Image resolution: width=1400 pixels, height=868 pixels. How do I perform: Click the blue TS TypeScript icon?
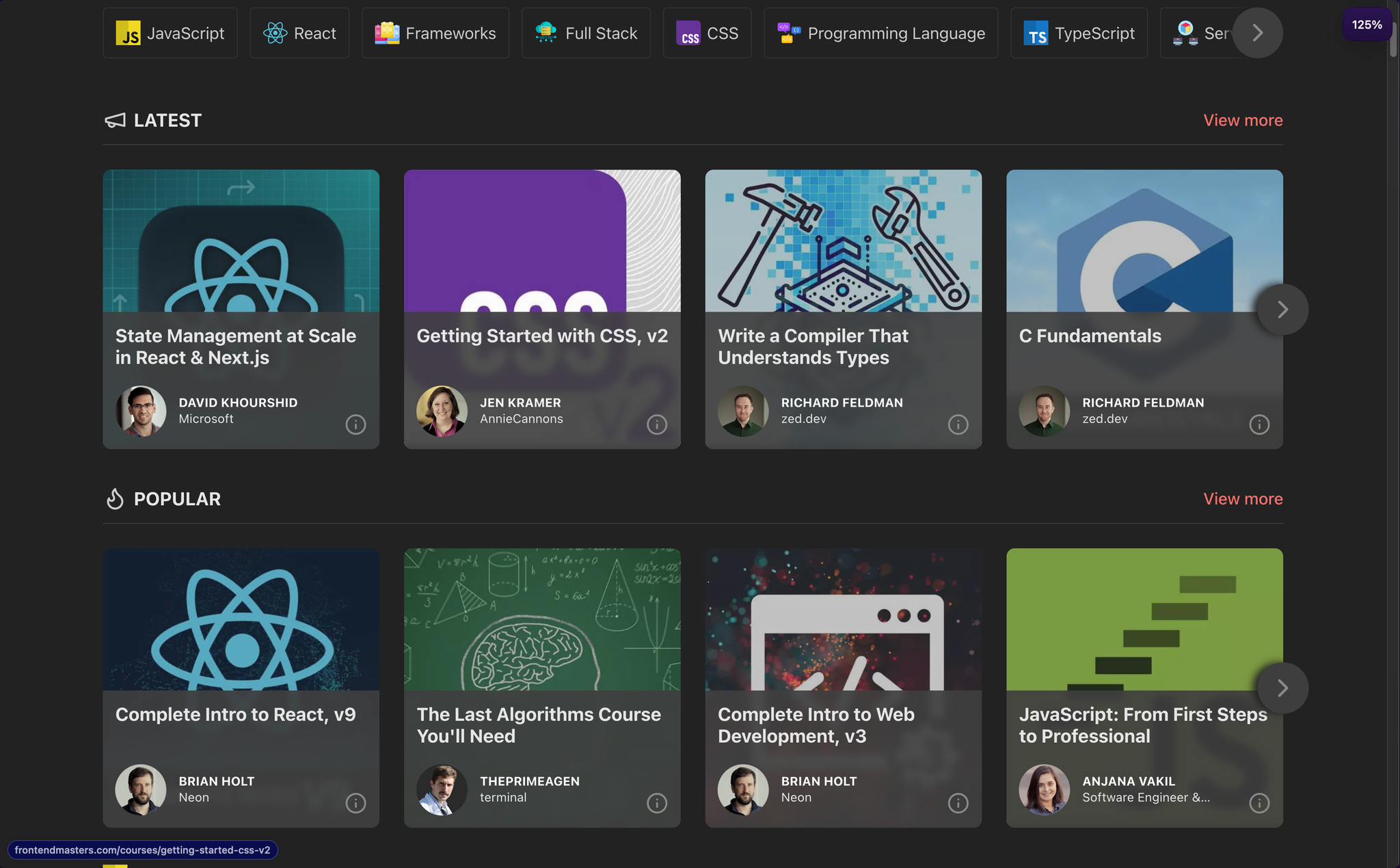1036,33
